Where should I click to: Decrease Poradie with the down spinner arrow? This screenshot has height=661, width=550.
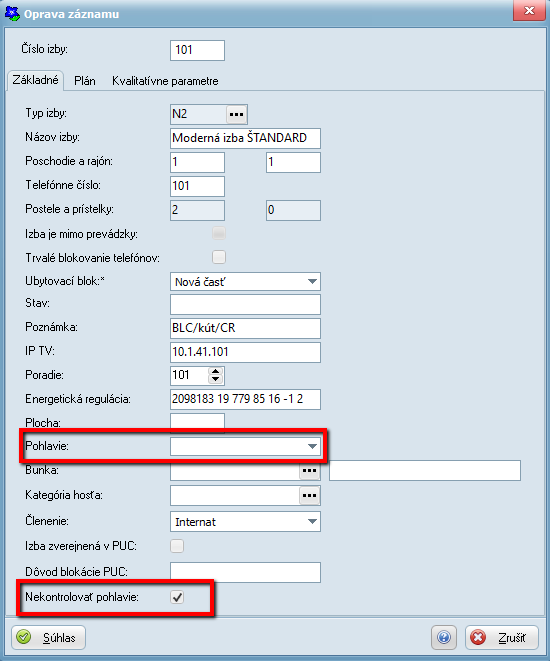point(216,379)
